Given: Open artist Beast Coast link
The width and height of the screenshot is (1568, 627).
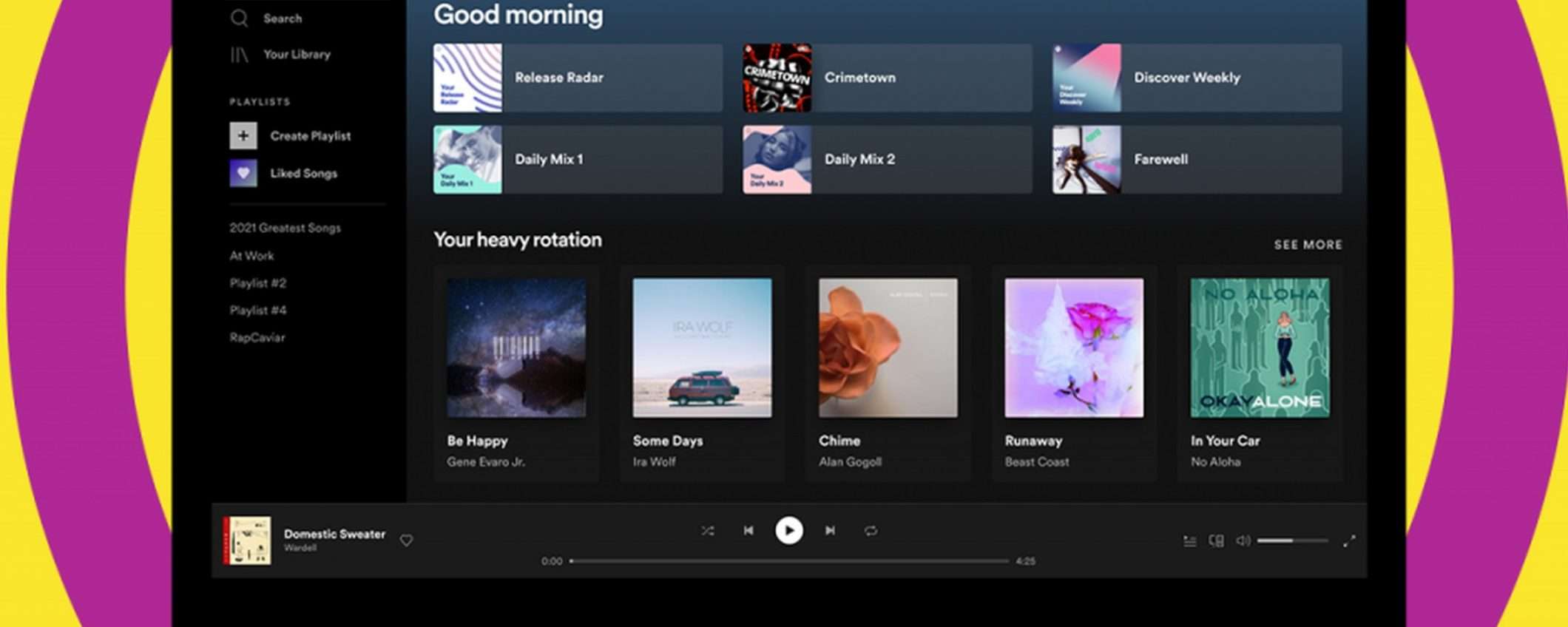Looking at the screenshot, I should click(x=1037, y=462).
